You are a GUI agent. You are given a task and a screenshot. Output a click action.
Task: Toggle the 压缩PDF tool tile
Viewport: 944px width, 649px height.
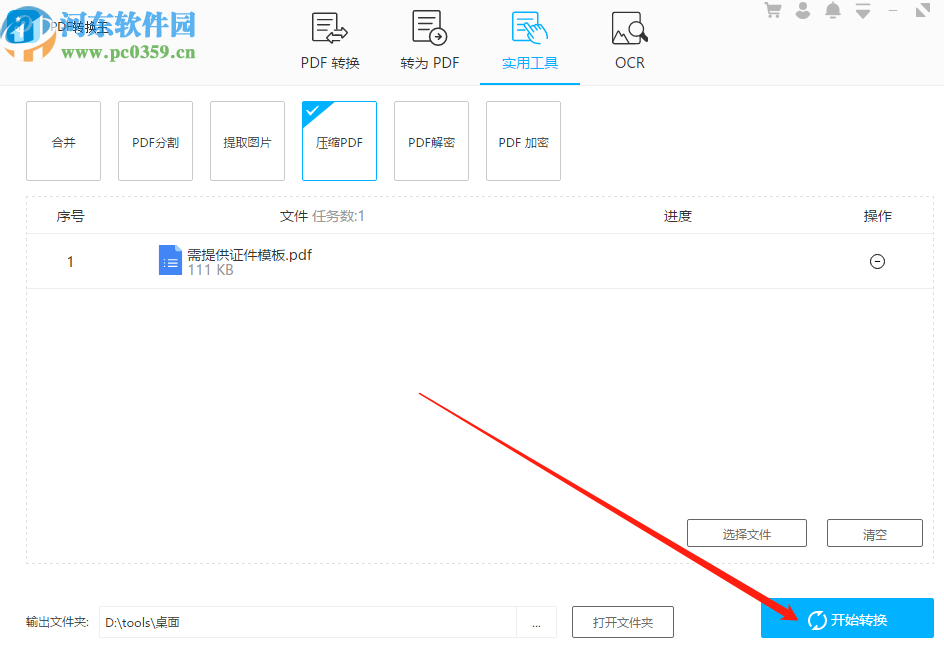(x=340, y=141)
